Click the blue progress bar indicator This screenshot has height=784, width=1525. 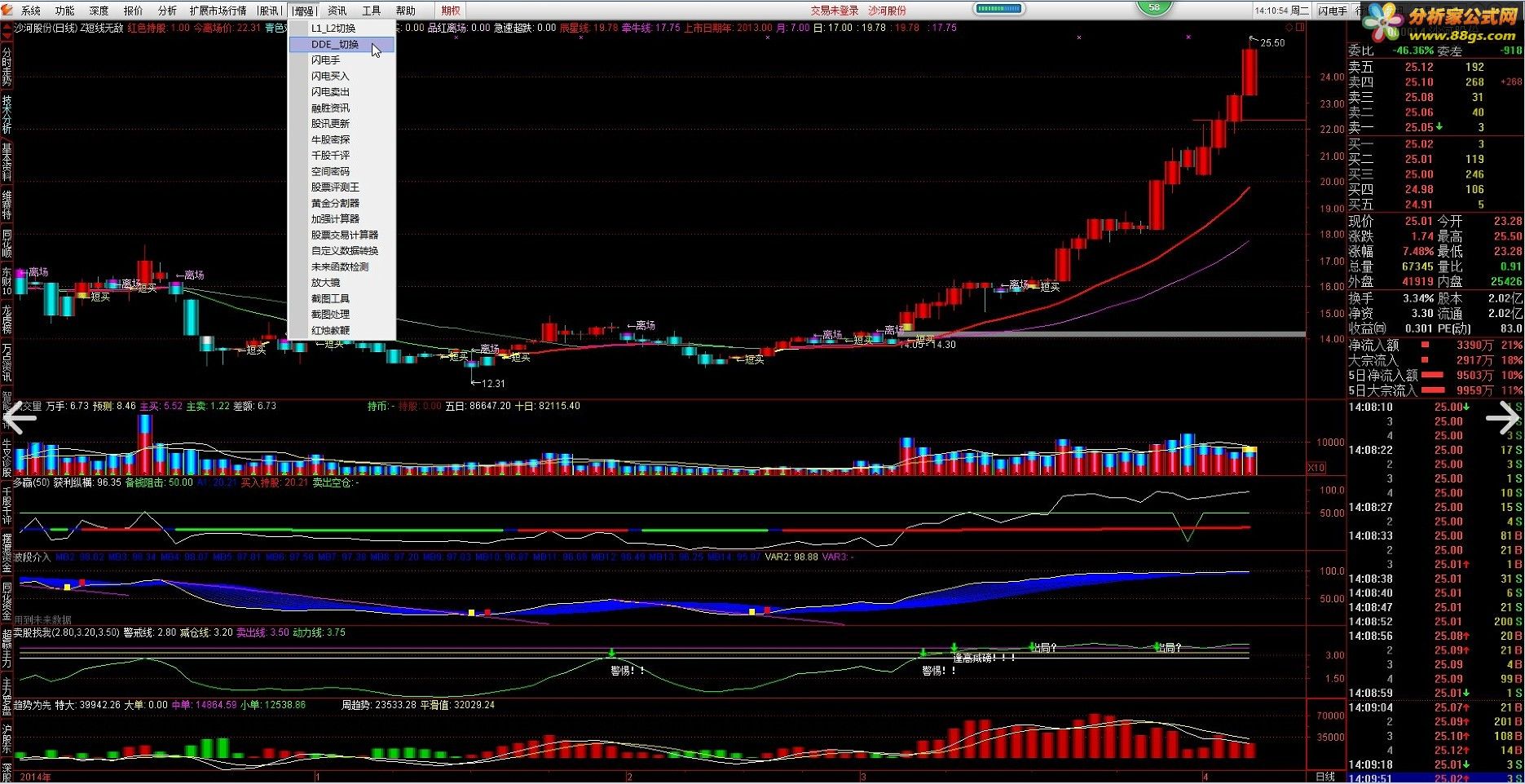pyautogui.click(x=998, y=9)
